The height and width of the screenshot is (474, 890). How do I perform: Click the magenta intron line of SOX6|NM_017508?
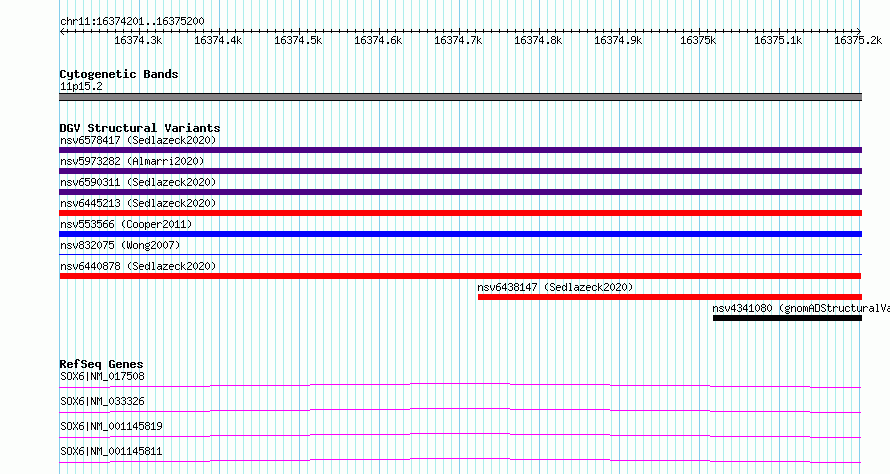tap(460, 385)
